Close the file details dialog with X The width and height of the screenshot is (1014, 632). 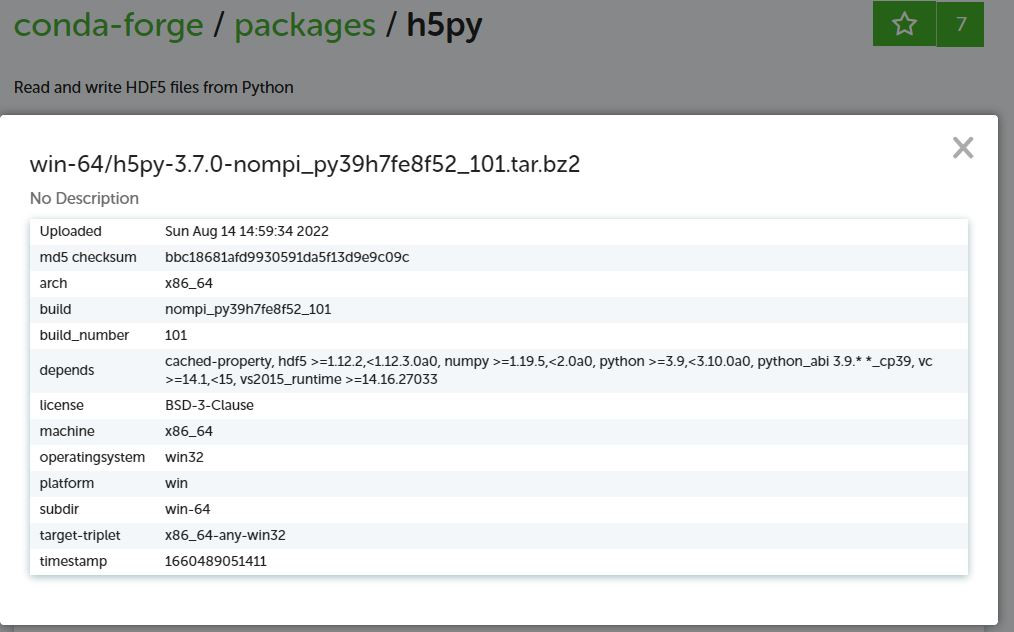tap(962, 148)
